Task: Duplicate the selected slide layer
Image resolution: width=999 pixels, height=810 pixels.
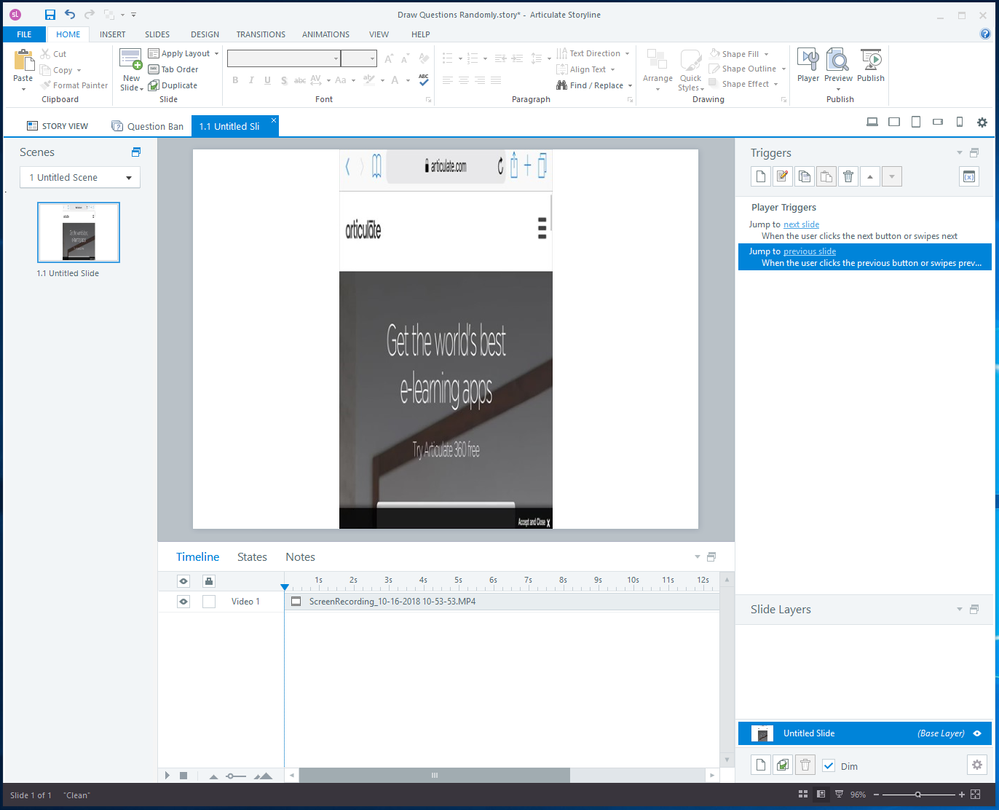Action: pos(782,765)
